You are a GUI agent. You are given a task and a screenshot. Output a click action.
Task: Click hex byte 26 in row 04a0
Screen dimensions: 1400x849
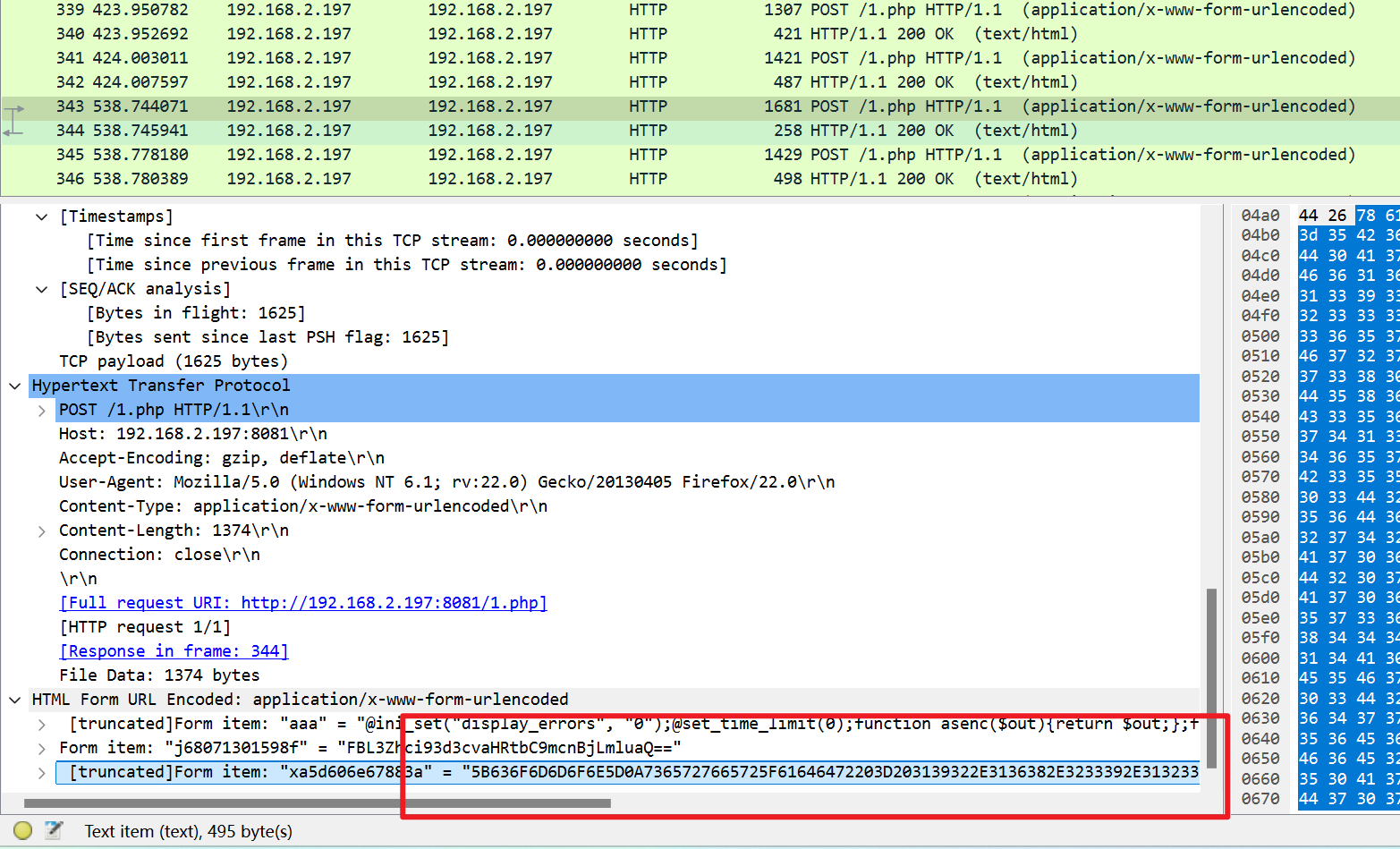coord(1337,216)
